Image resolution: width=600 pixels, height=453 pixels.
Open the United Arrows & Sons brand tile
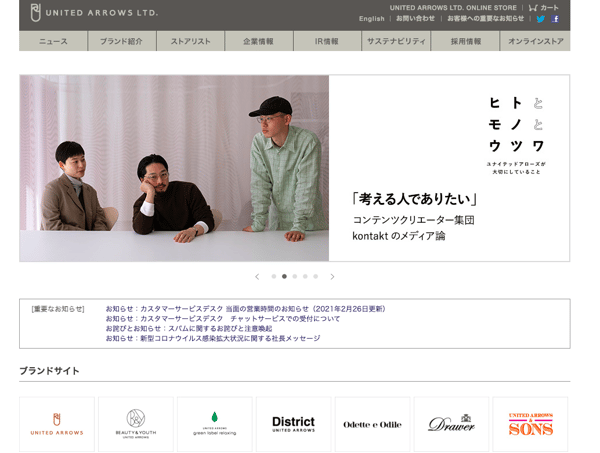point(530,424)
